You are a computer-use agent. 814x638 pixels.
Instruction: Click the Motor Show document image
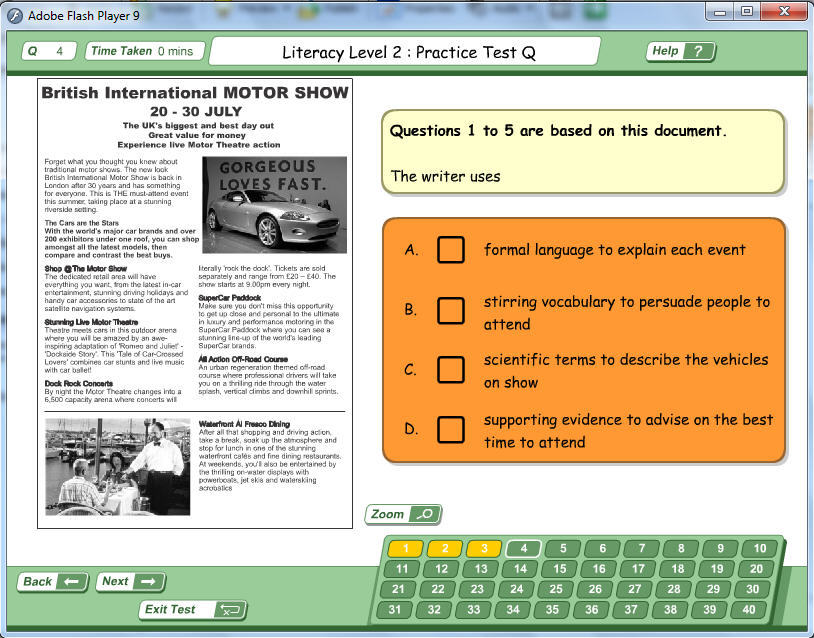click(x=195, y=304)
